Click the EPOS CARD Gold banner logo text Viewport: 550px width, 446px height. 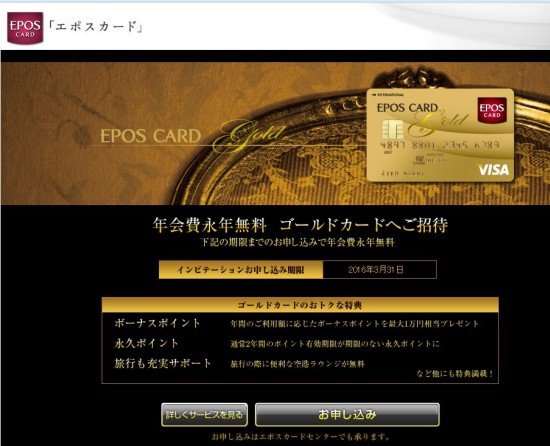click(192, 136)
